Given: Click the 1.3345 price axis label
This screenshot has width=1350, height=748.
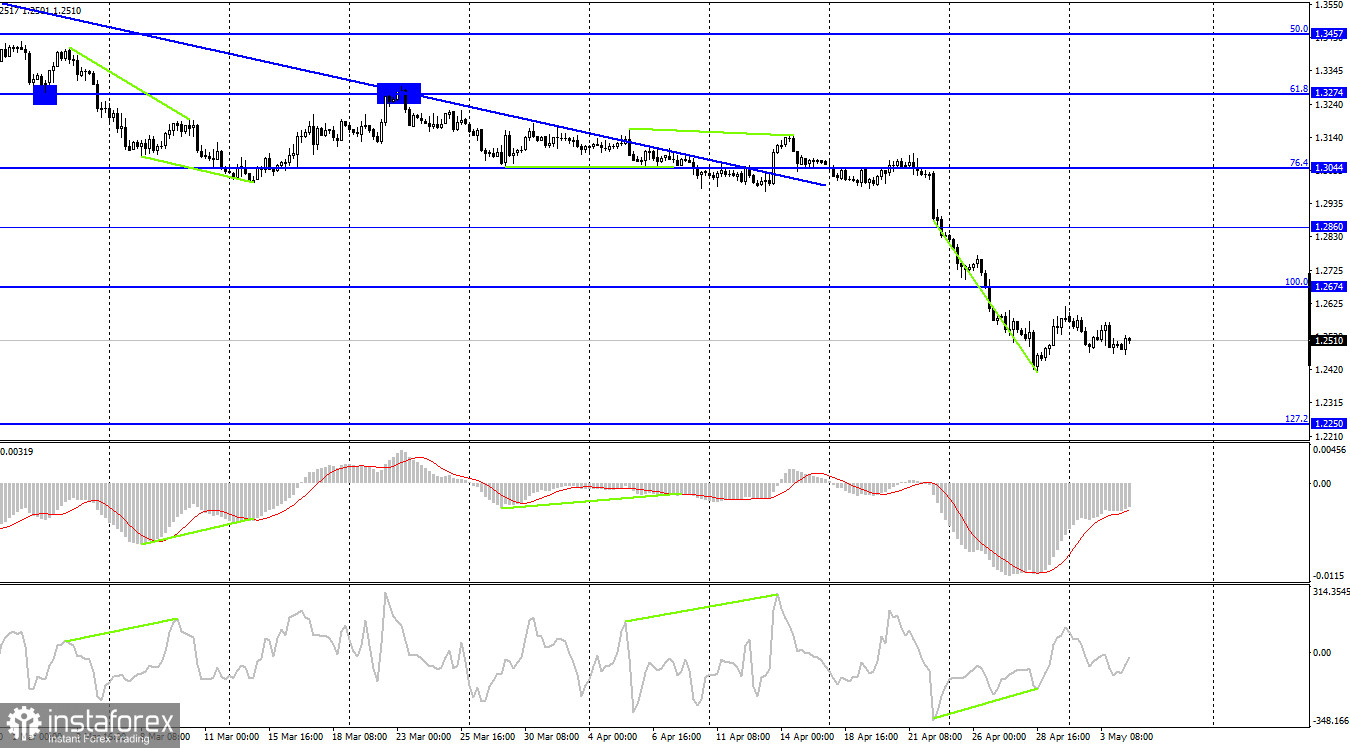Looking at the screenshot, I should point(1330,71).
